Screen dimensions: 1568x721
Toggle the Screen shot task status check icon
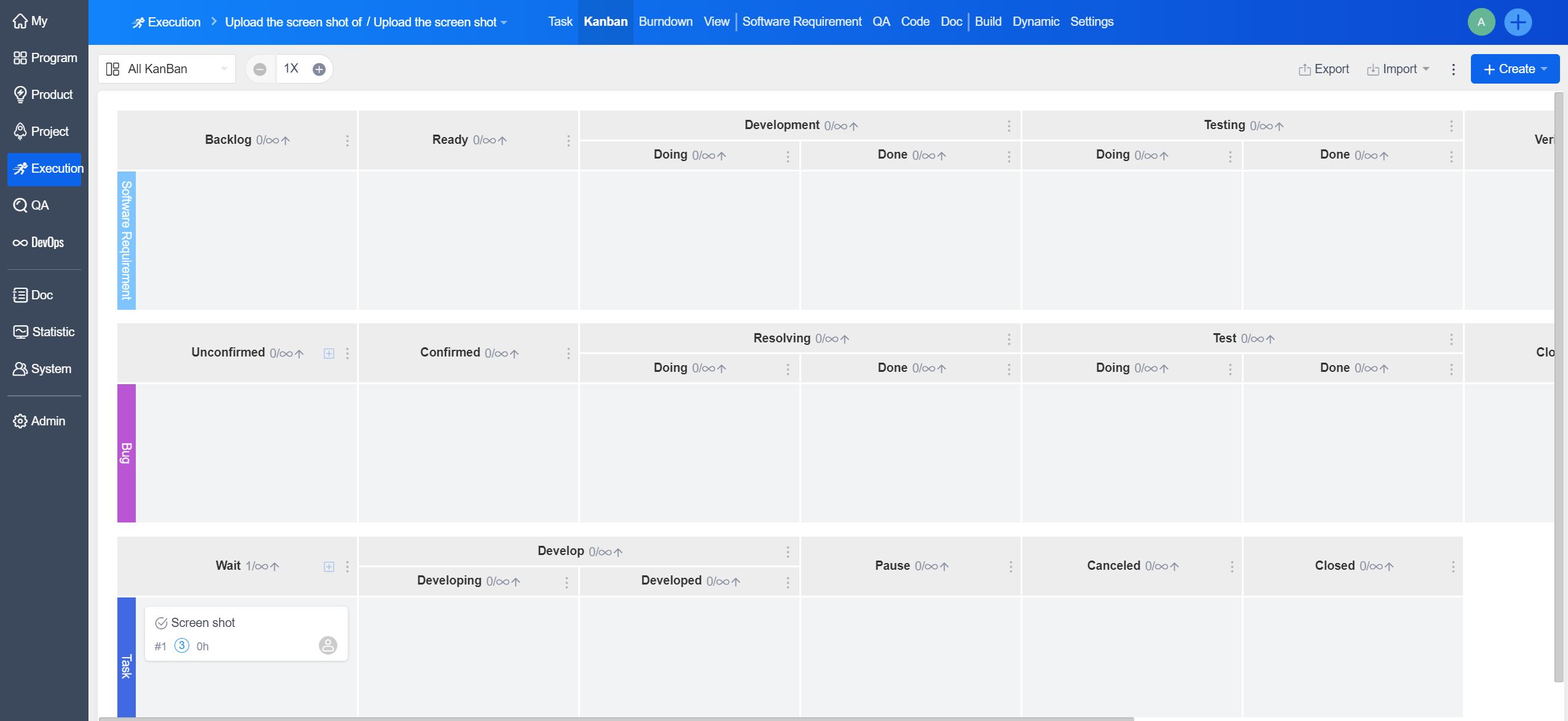tap(161, 623)
